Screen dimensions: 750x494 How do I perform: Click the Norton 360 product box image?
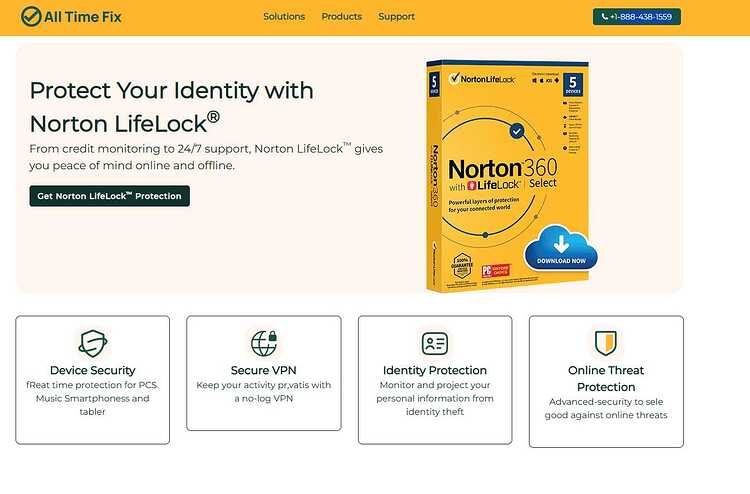point(507,176)
